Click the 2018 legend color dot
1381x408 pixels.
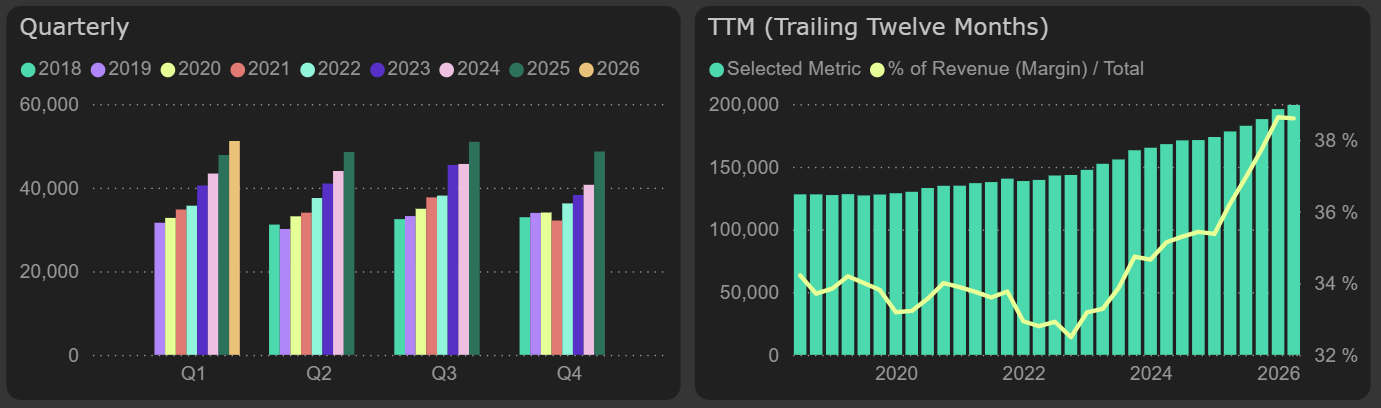27,70
